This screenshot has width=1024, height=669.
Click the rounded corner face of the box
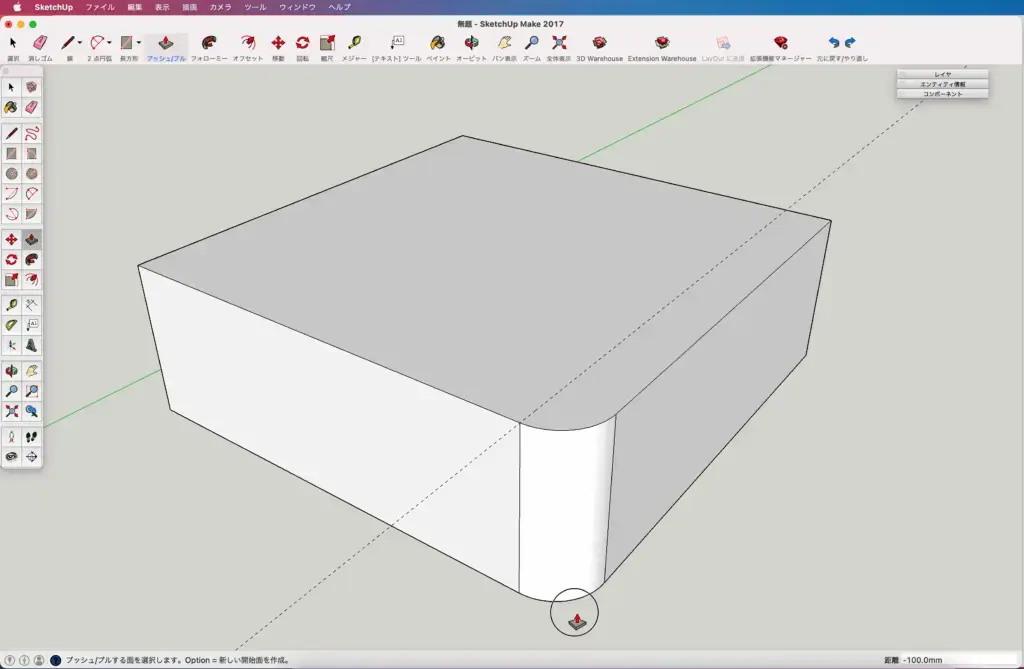[x=565, y=510]
